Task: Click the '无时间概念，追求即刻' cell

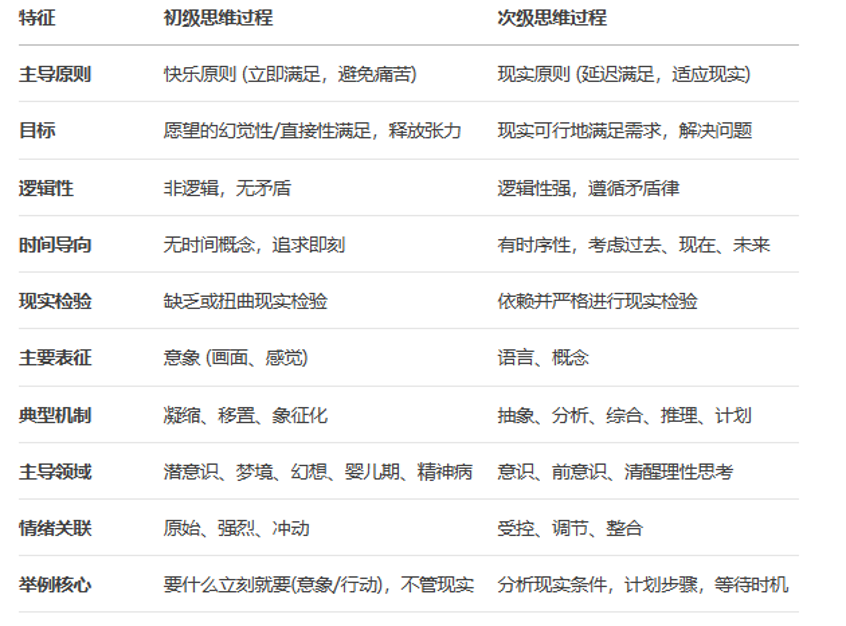Action: [x=254, y=245]
